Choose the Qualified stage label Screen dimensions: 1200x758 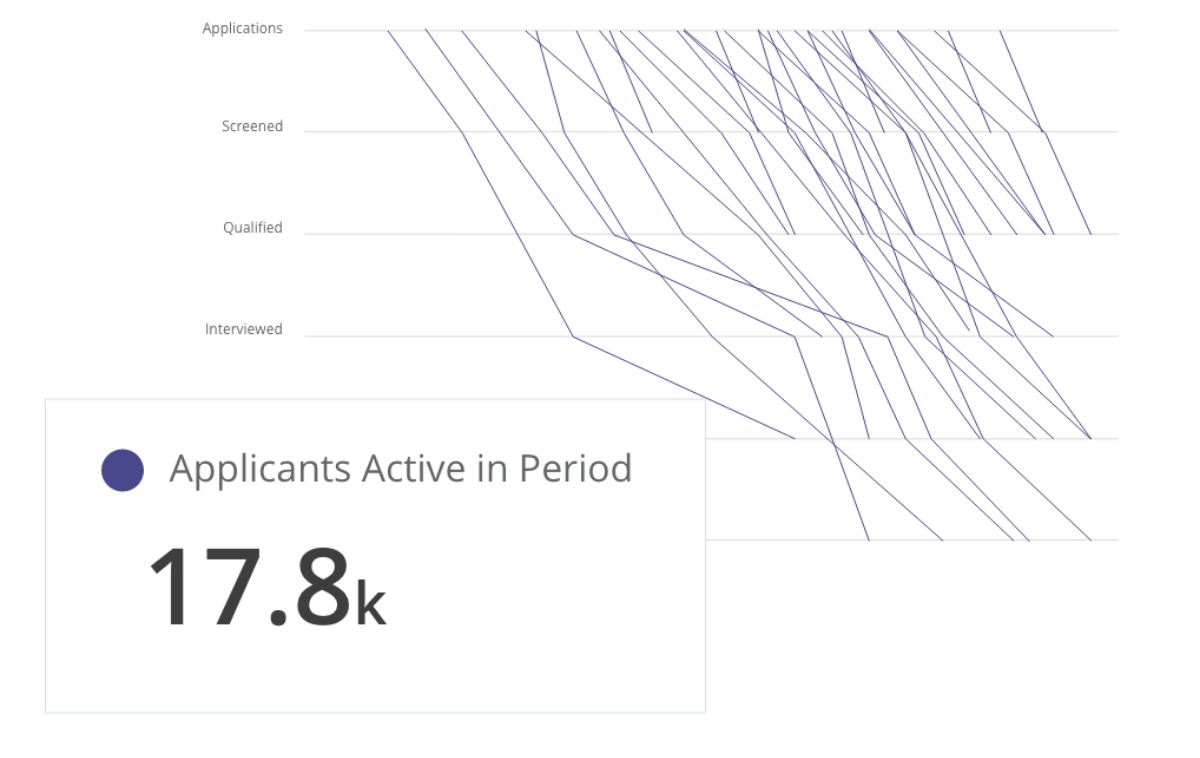252,228
